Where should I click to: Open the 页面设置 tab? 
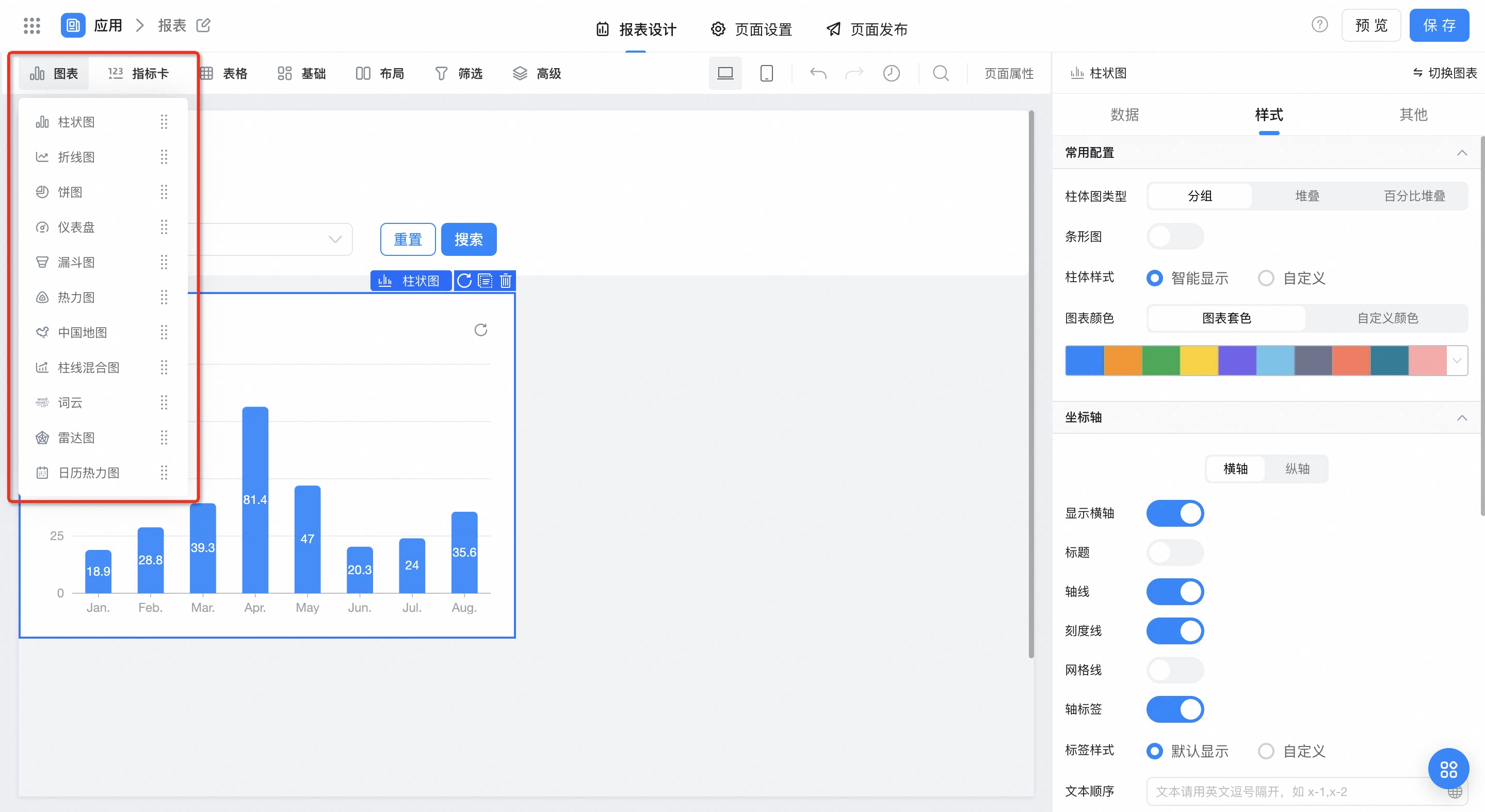(x=751, y=29)
